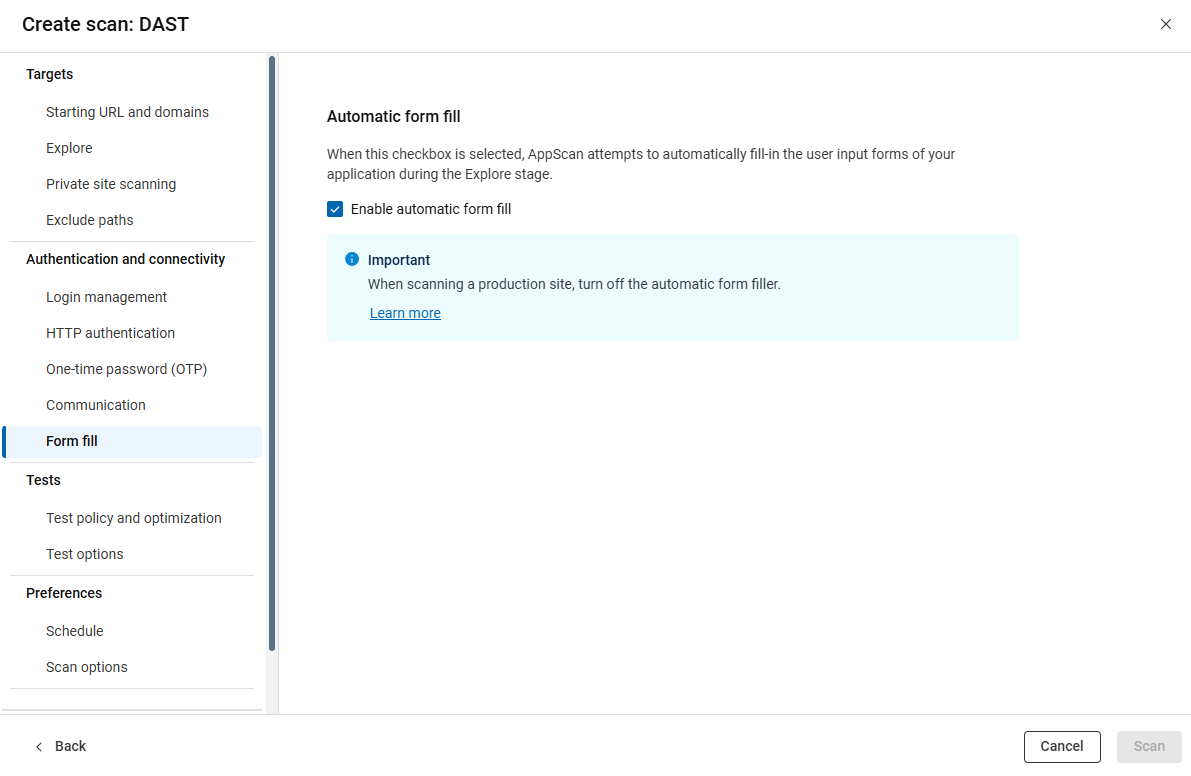Open HTTP authentication settings
The height and width of the screenshot is (776, 1191).
tap(110, 333)
